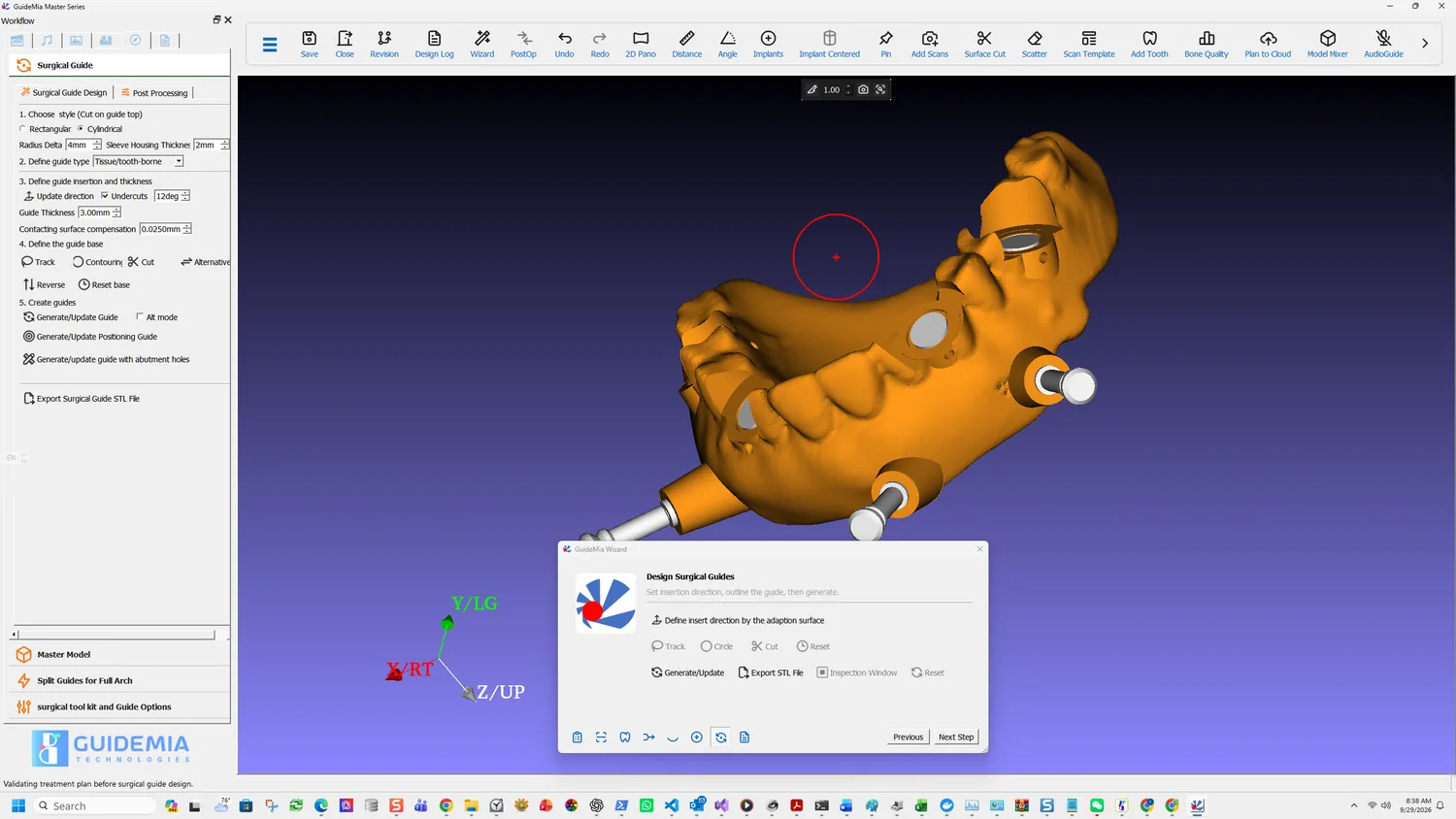
Task: Open the Model Mixer tool
Action: point(1327,44)
